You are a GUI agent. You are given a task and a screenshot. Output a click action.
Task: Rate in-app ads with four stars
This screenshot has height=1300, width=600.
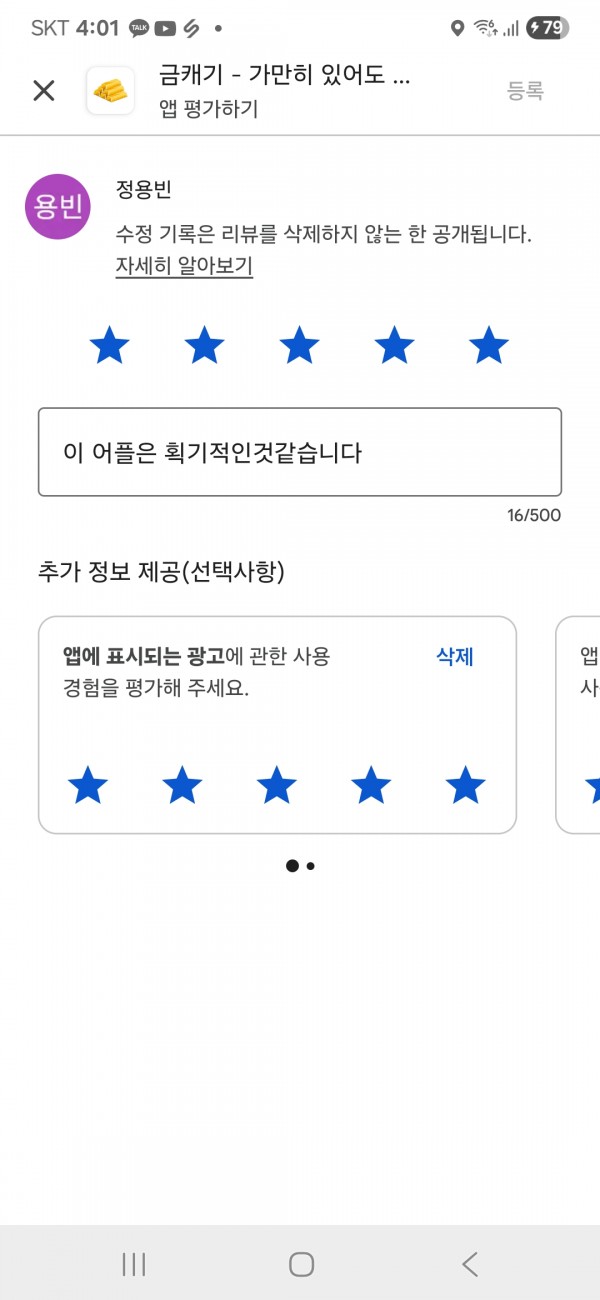371,786
